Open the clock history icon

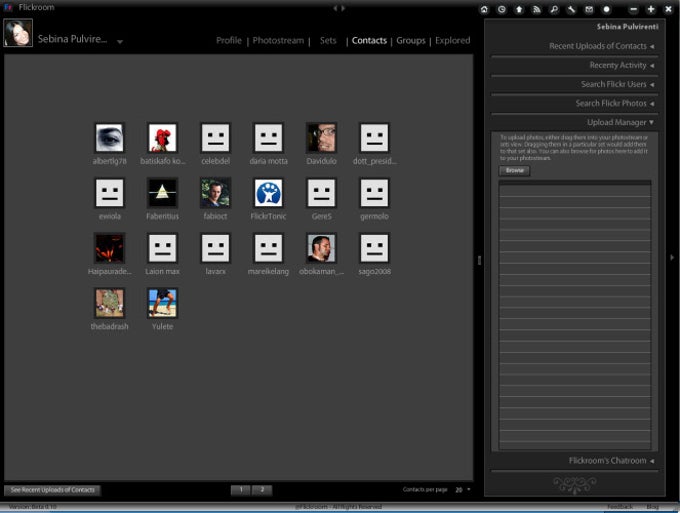[x=501, y=9]
